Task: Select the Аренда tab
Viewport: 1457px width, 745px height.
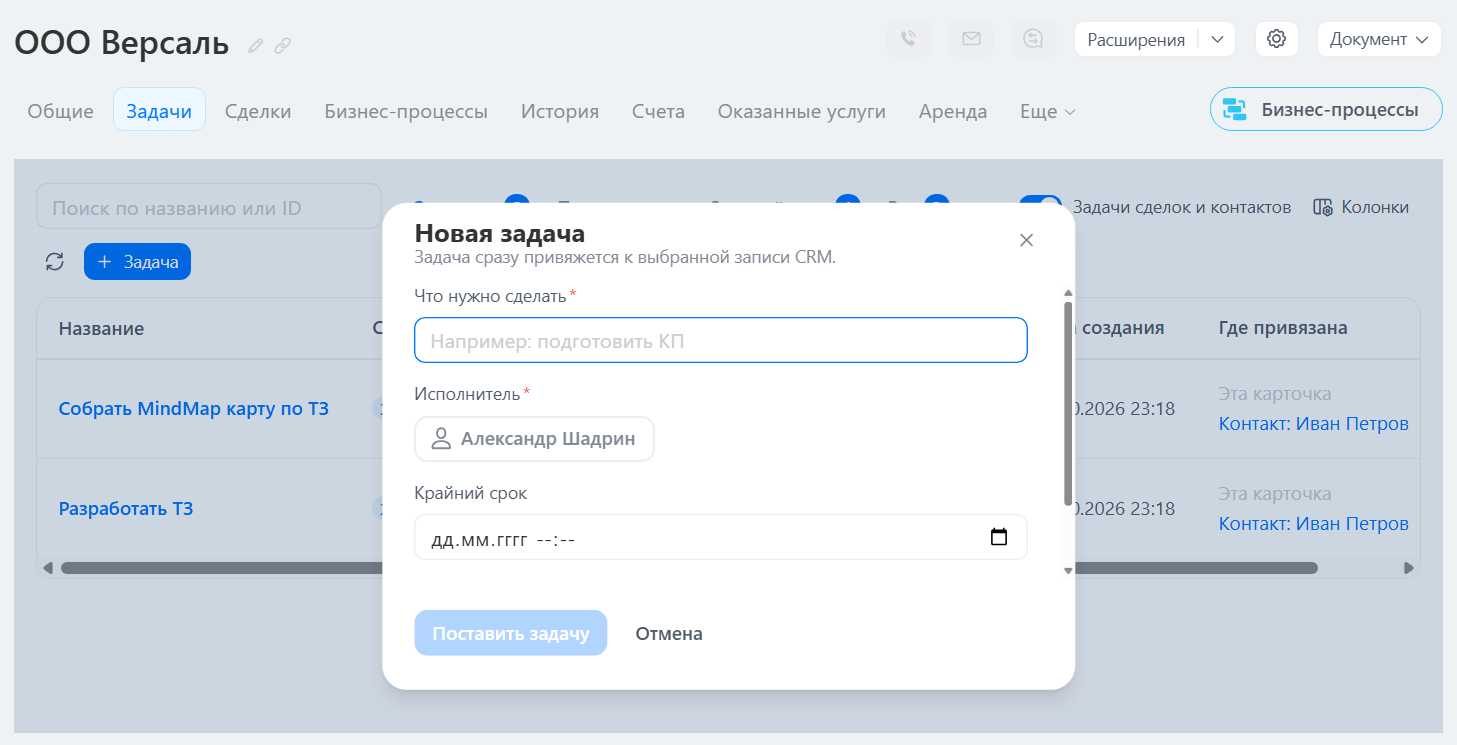Action: [x=953, y=111]
